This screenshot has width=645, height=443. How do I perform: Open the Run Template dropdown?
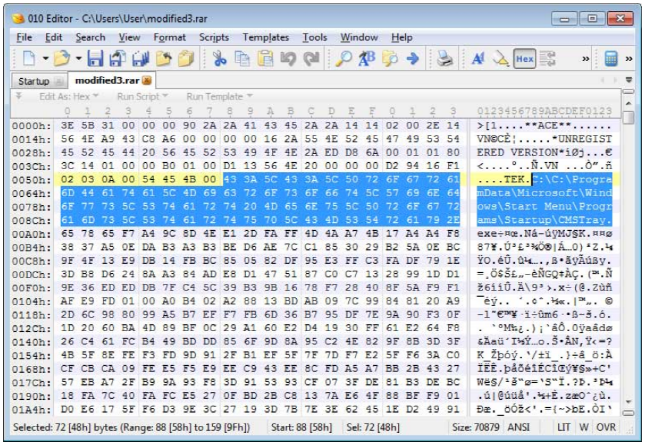(219, 97)
